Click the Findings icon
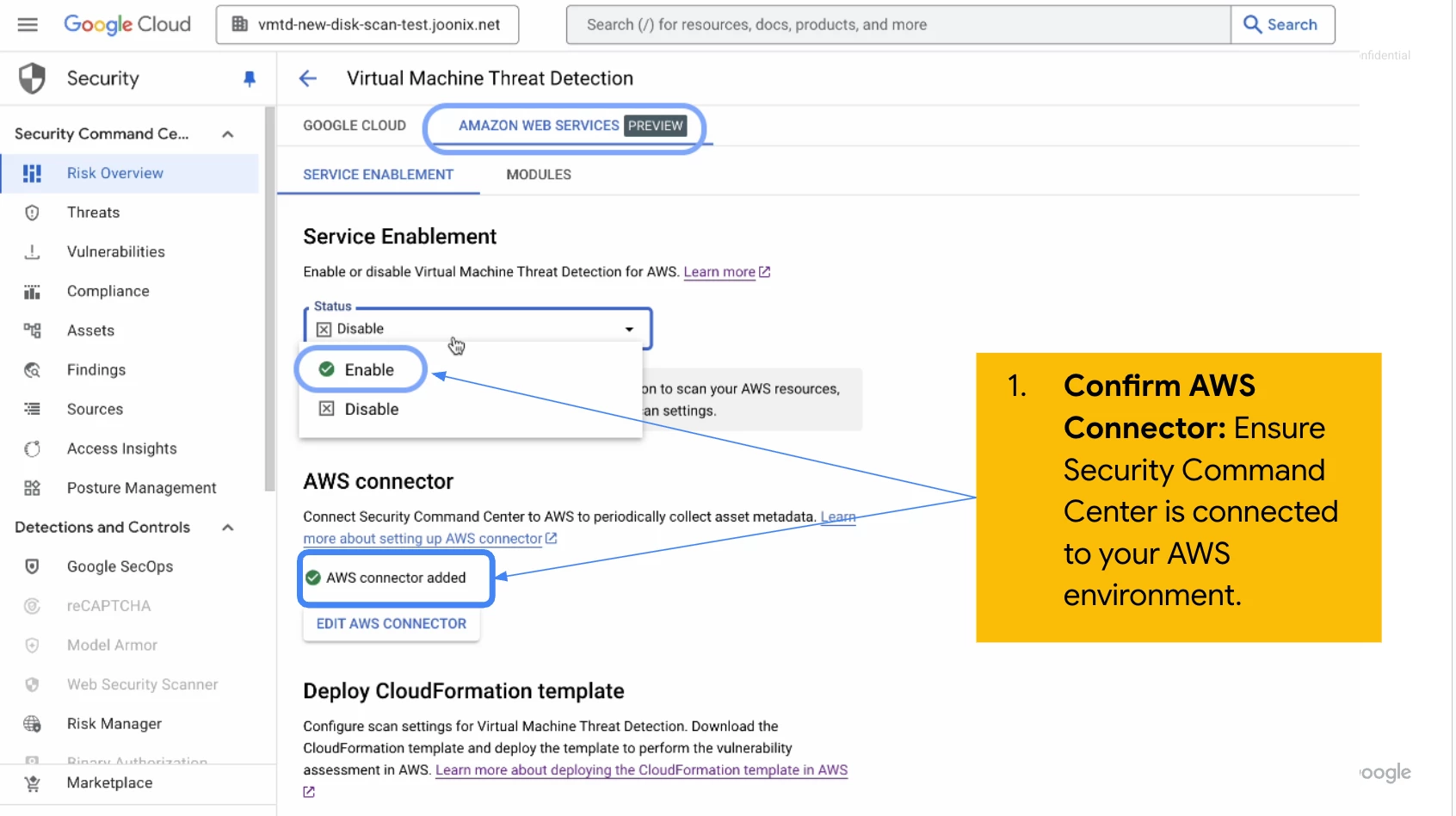 pos(32,370)
